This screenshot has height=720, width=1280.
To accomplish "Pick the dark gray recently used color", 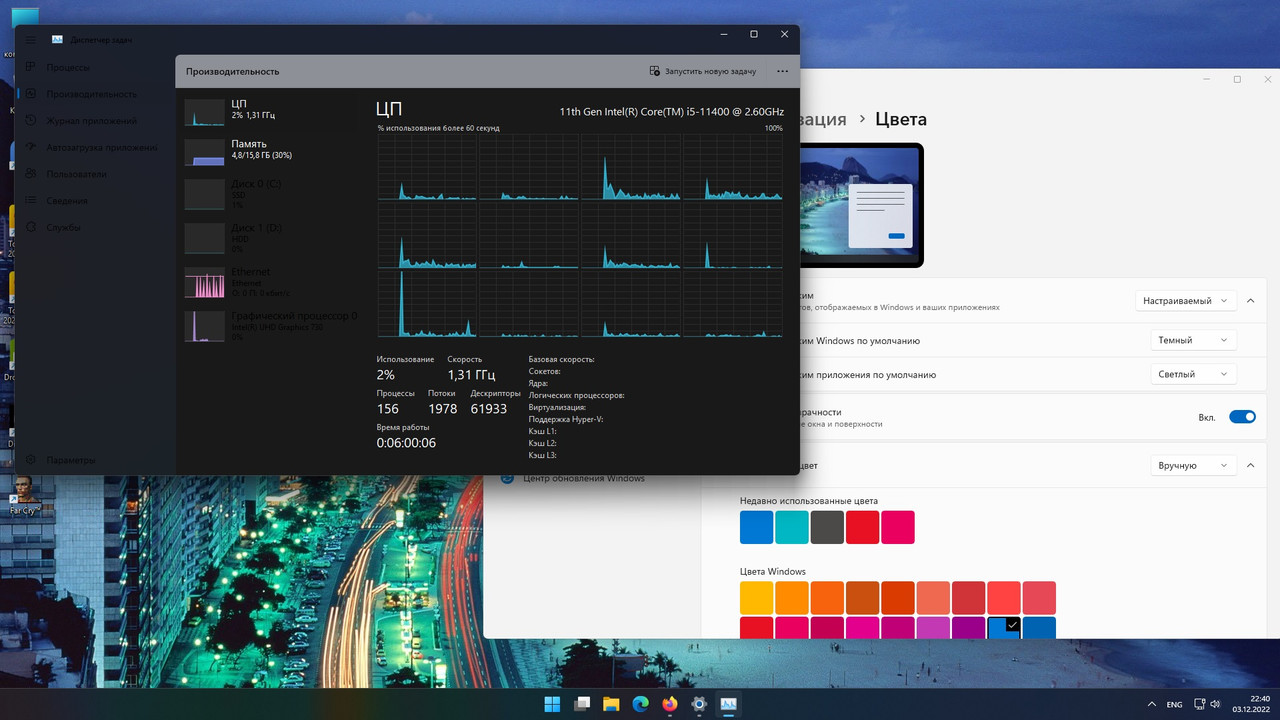I will [827, 527].
